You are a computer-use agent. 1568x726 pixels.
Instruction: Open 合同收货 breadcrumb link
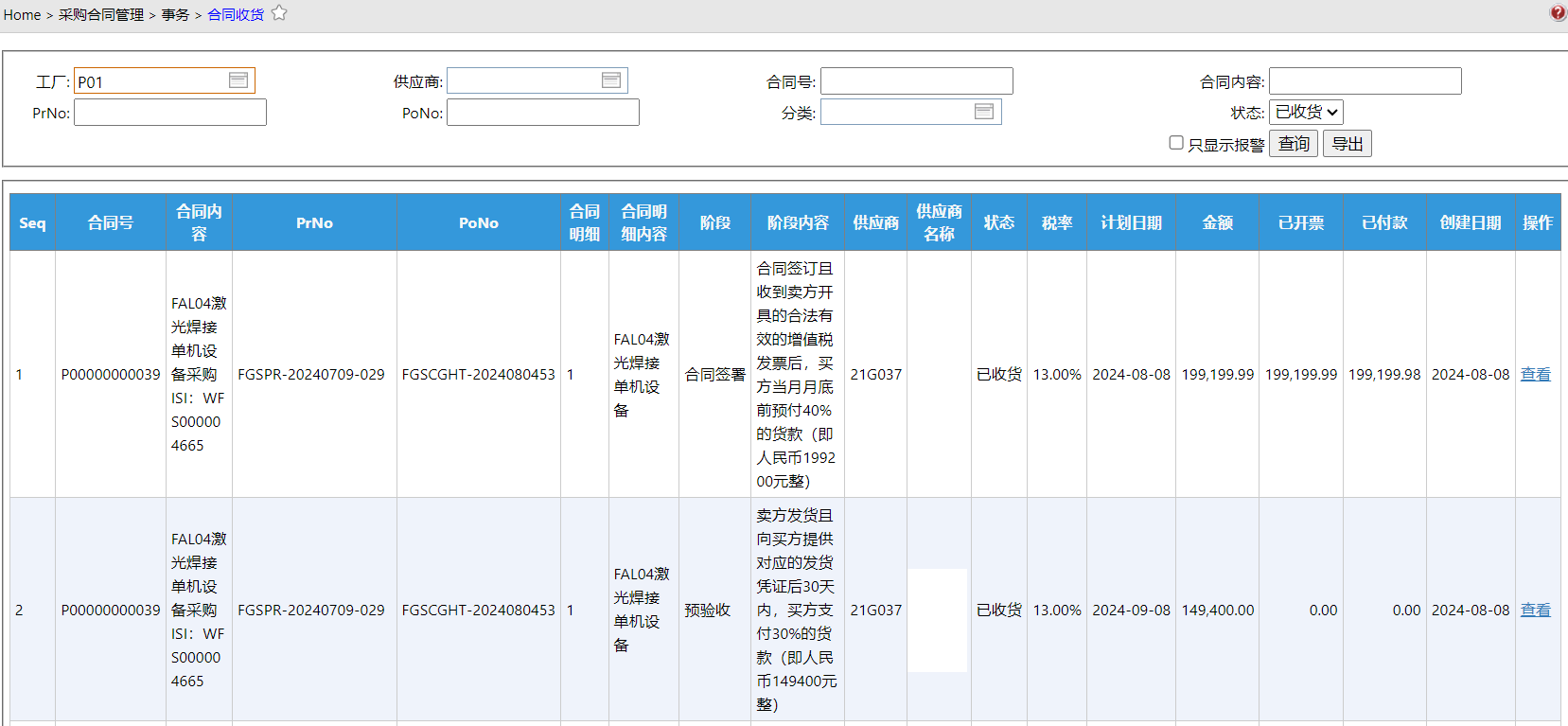click(x=236, y=15)
